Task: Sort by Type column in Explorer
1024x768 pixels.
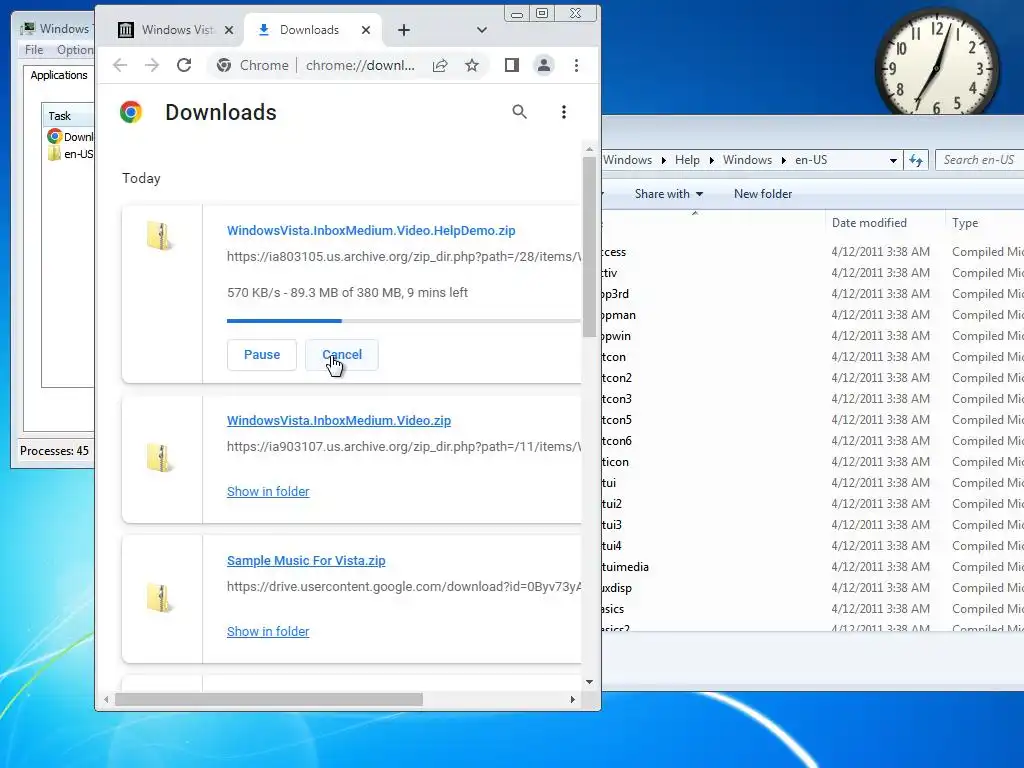Action: pyautogui.click(x=965, y=223)
